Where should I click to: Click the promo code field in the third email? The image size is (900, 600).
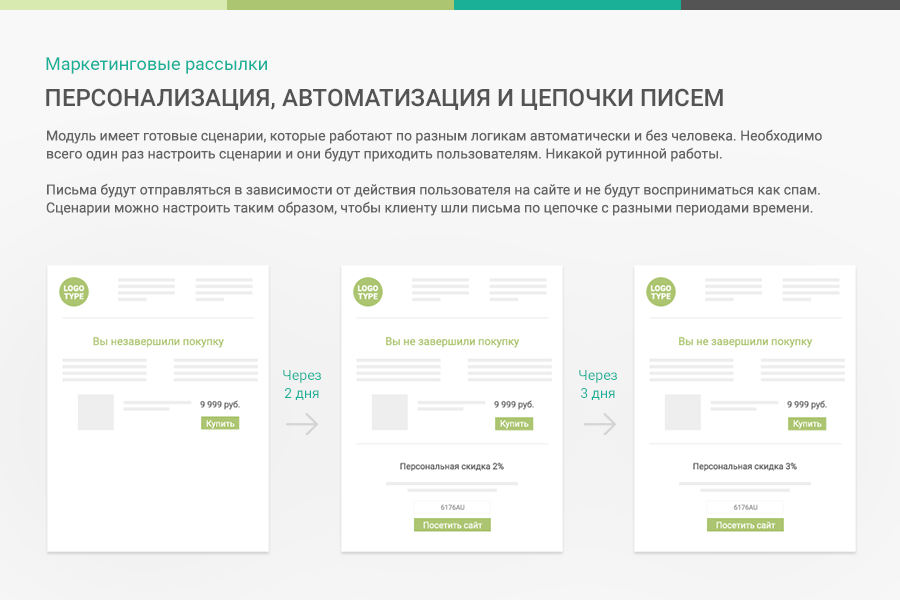(745, 505)
